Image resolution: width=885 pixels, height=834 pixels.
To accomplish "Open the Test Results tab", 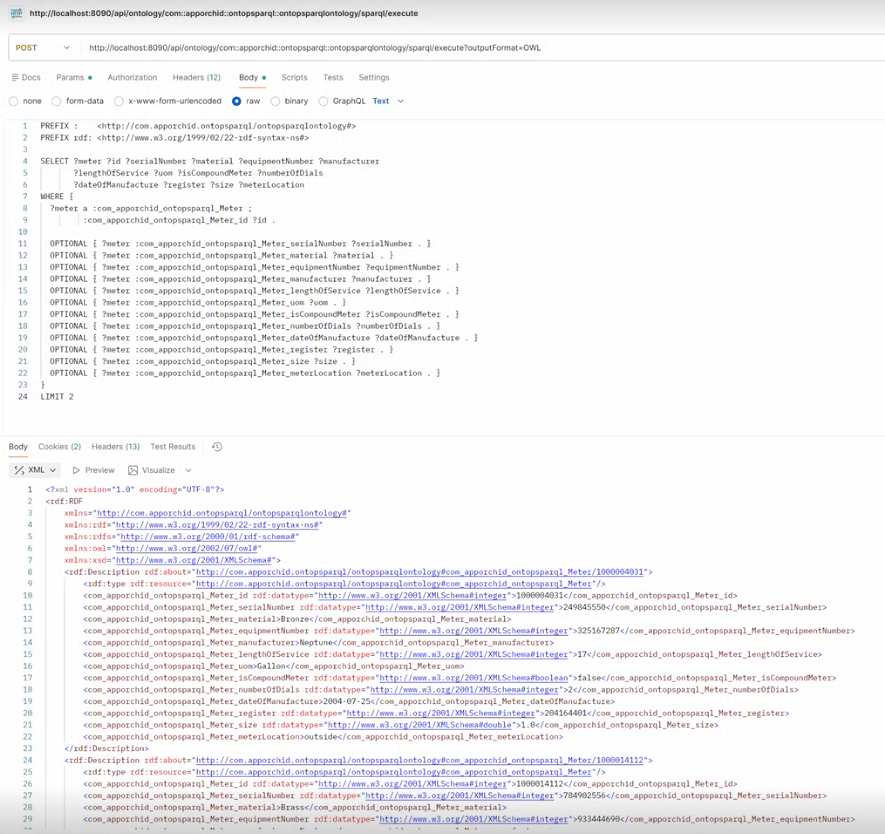I will (x=173, y=446).
